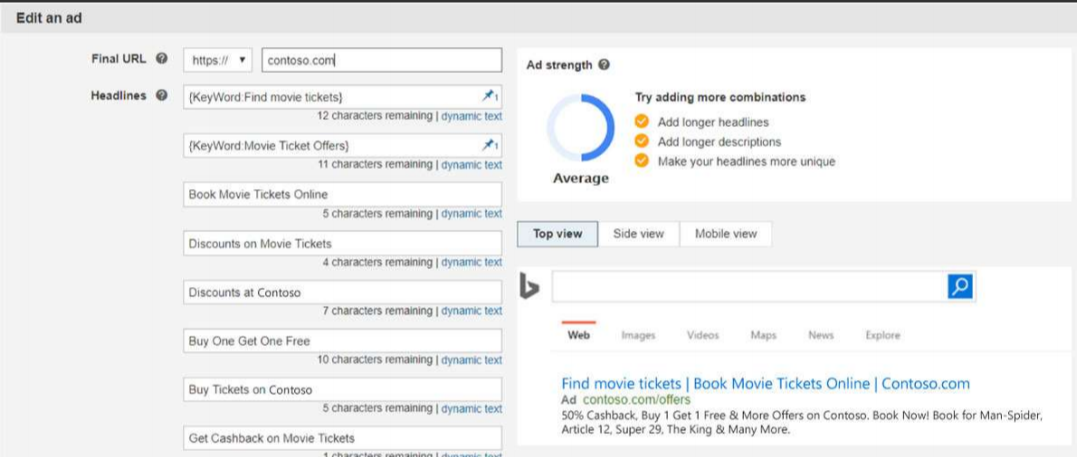Select the Explore tab in preview
The height and width of the screenshot is (457, 1077).
pyautogui.click(x=883, y=335)
